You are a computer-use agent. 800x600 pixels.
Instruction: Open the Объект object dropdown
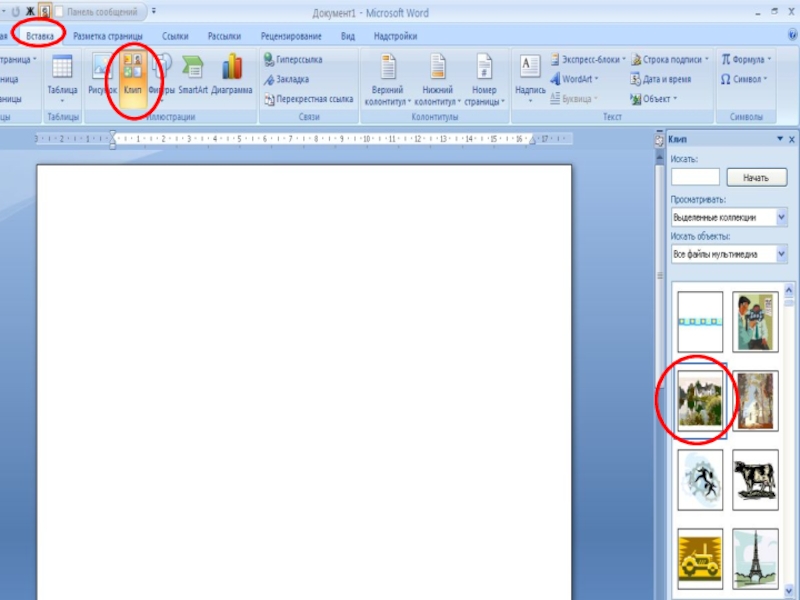[654, 99]
